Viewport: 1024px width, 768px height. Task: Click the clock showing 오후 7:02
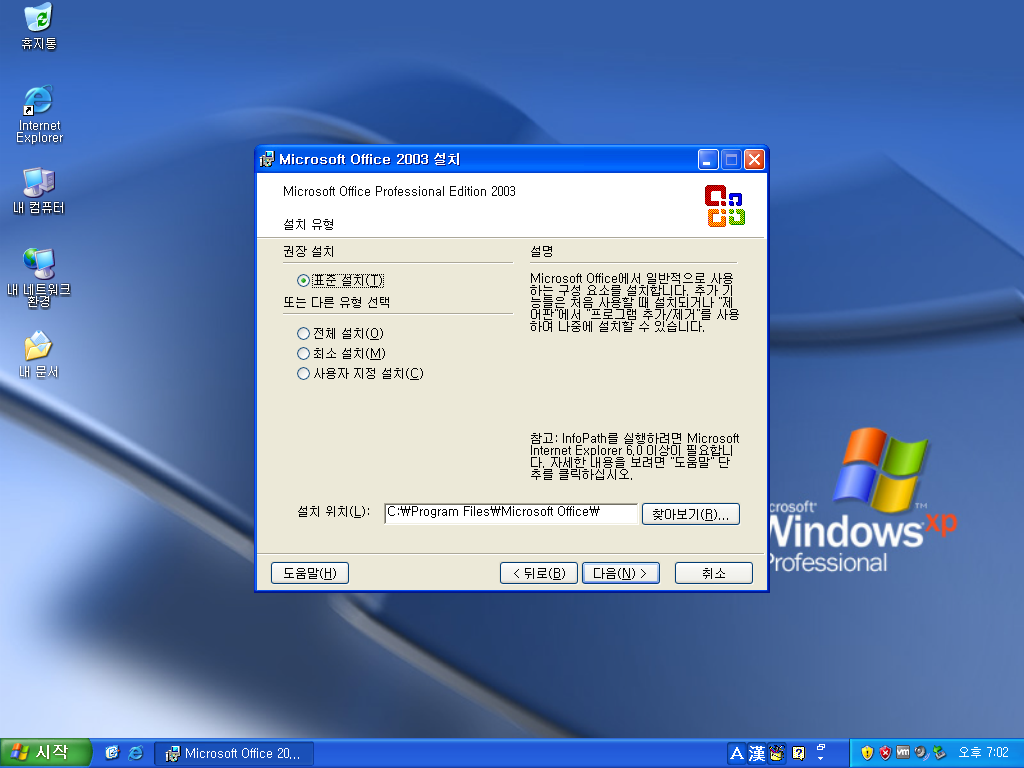[984, 753]
